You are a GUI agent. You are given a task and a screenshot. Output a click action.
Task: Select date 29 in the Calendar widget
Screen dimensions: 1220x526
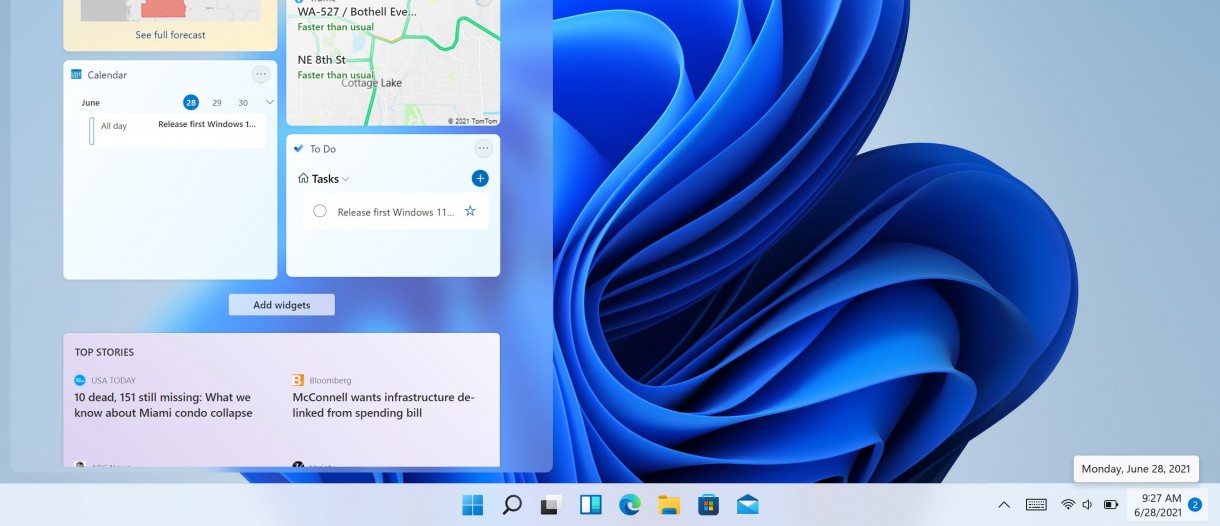point(217,103)
